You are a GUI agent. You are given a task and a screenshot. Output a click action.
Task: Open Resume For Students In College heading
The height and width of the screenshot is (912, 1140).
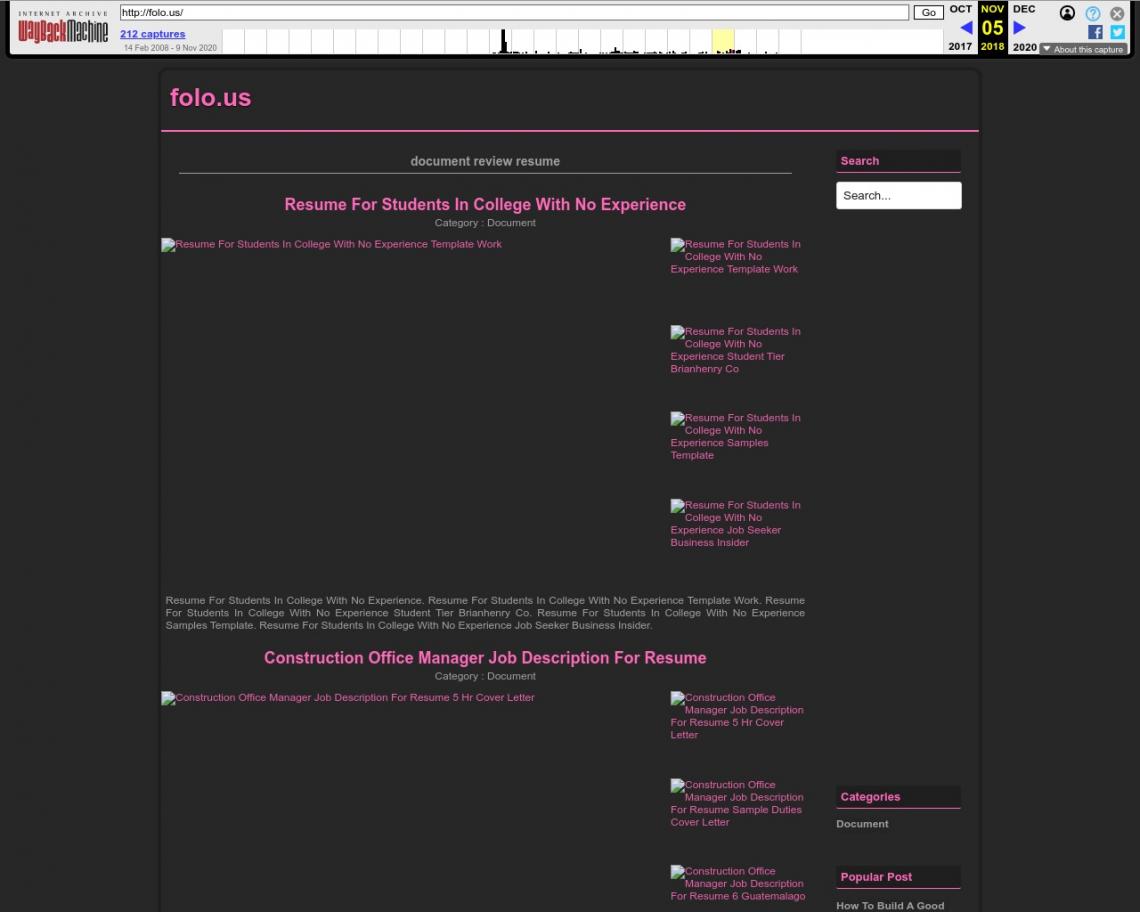[x=485, y=204]
